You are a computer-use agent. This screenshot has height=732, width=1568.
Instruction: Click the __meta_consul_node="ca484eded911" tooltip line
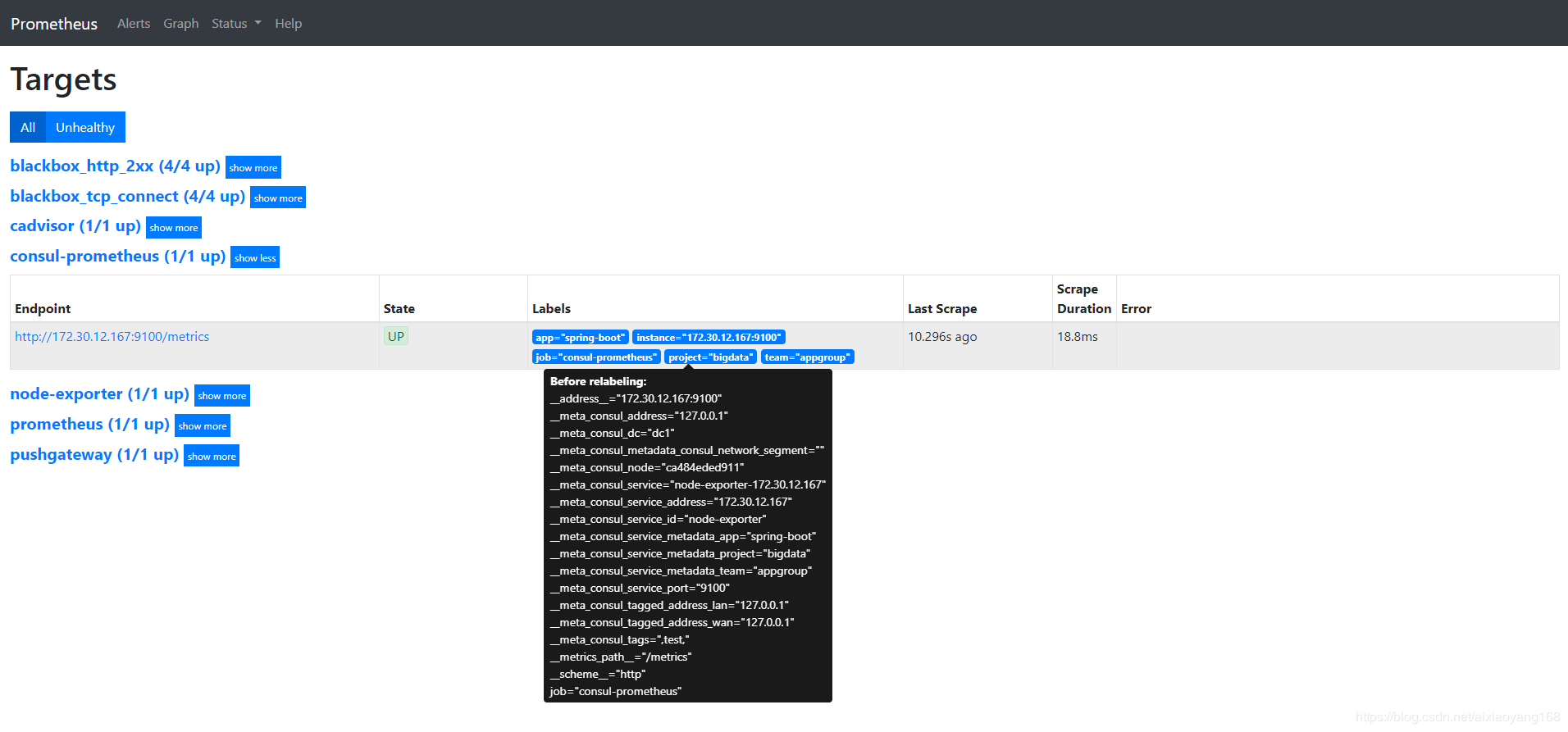pyautogui.click(x=647, y=467)
